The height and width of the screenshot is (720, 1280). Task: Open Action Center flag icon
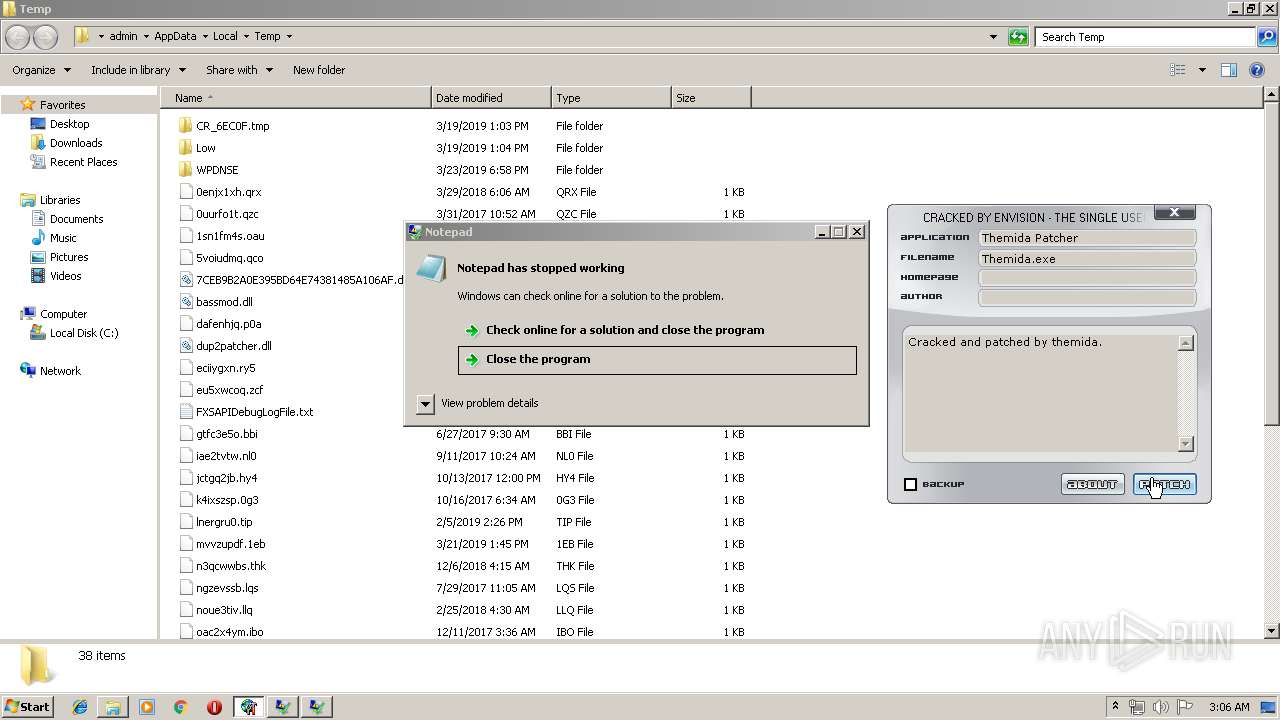point(1185,707)
